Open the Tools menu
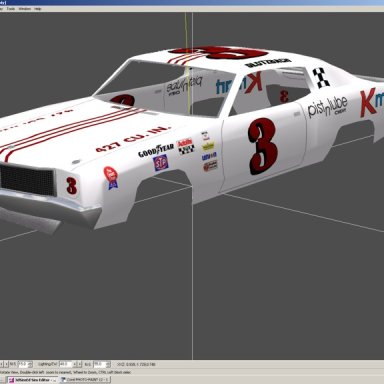Viewport: 384px width, 384px height. pyautogui.click(x=11, y=9)
